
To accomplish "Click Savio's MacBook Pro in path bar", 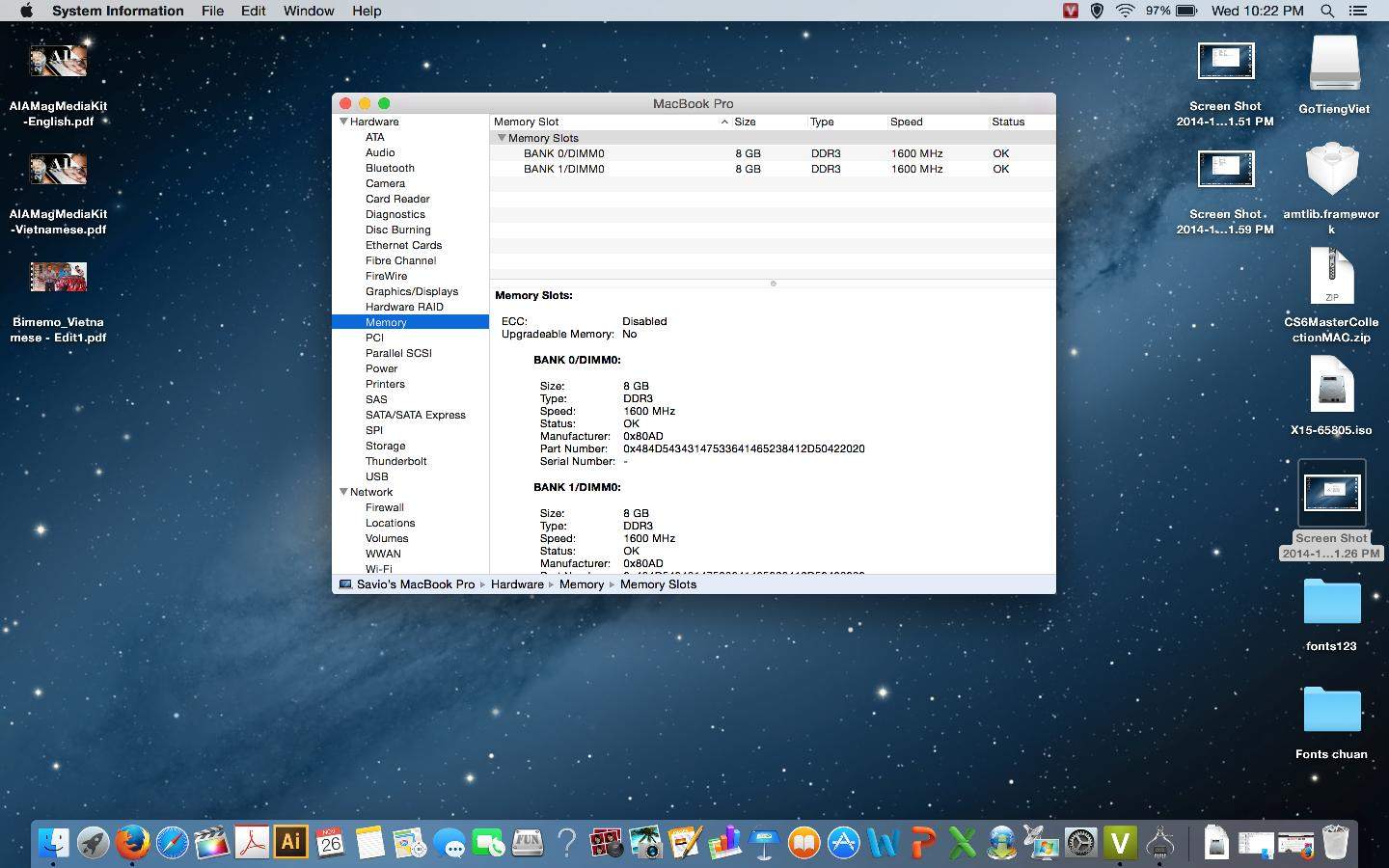I will pos(406,584).
